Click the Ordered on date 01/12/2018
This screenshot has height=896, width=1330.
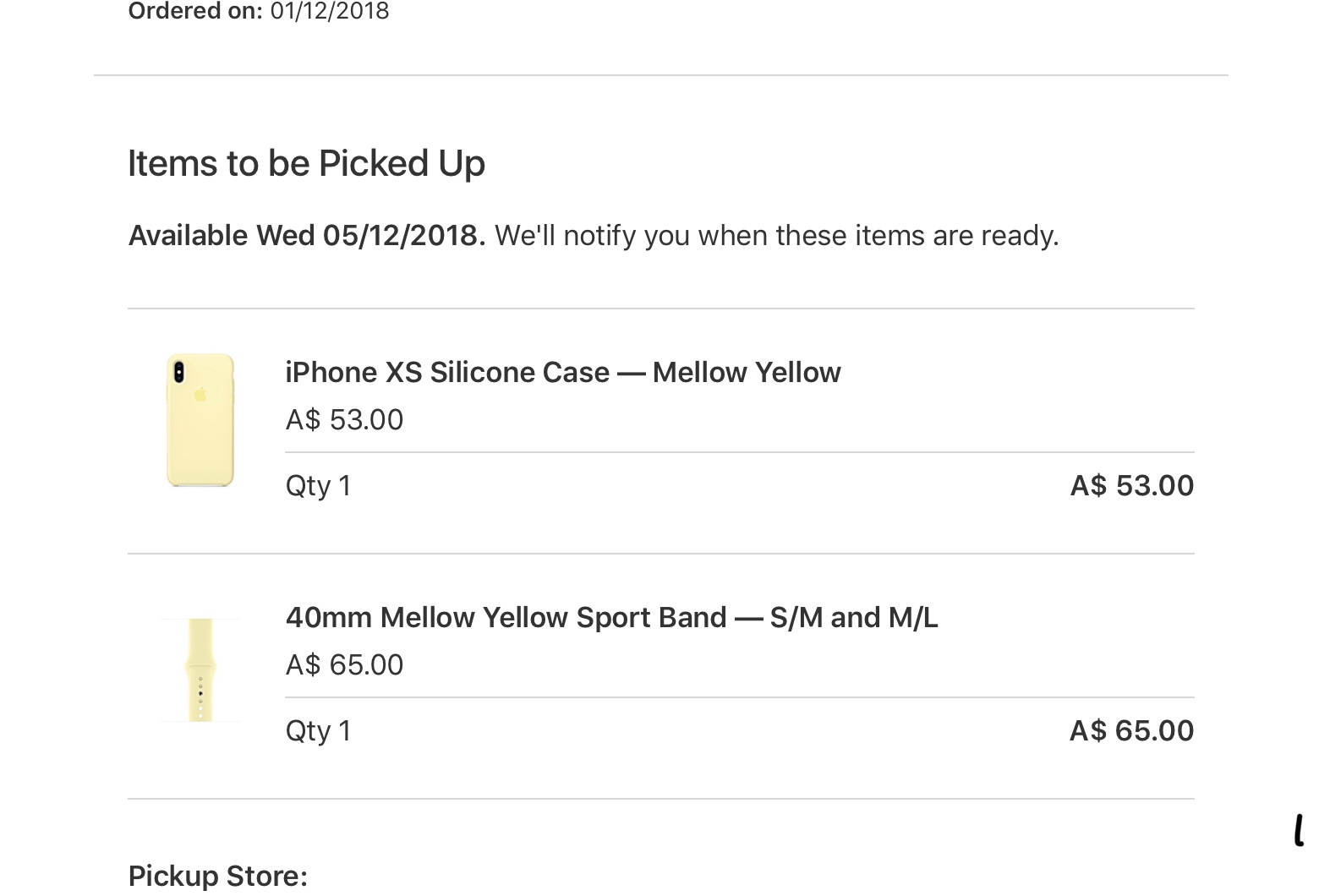pos(330,11)
